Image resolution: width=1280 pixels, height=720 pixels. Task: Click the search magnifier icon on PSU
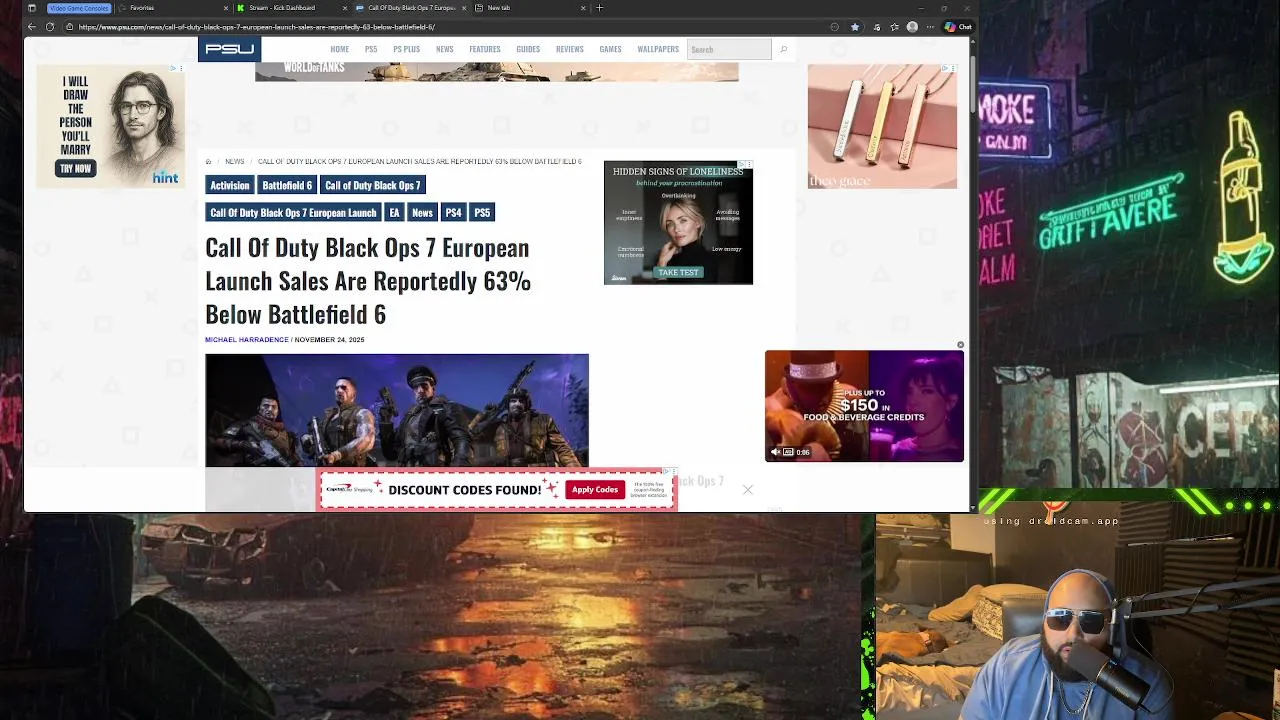tap(783, 49)
